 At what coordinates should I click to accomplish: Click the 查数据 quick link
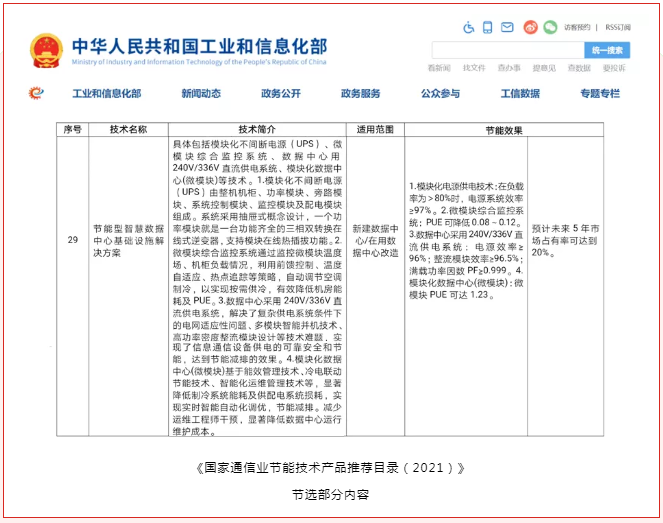579,68
